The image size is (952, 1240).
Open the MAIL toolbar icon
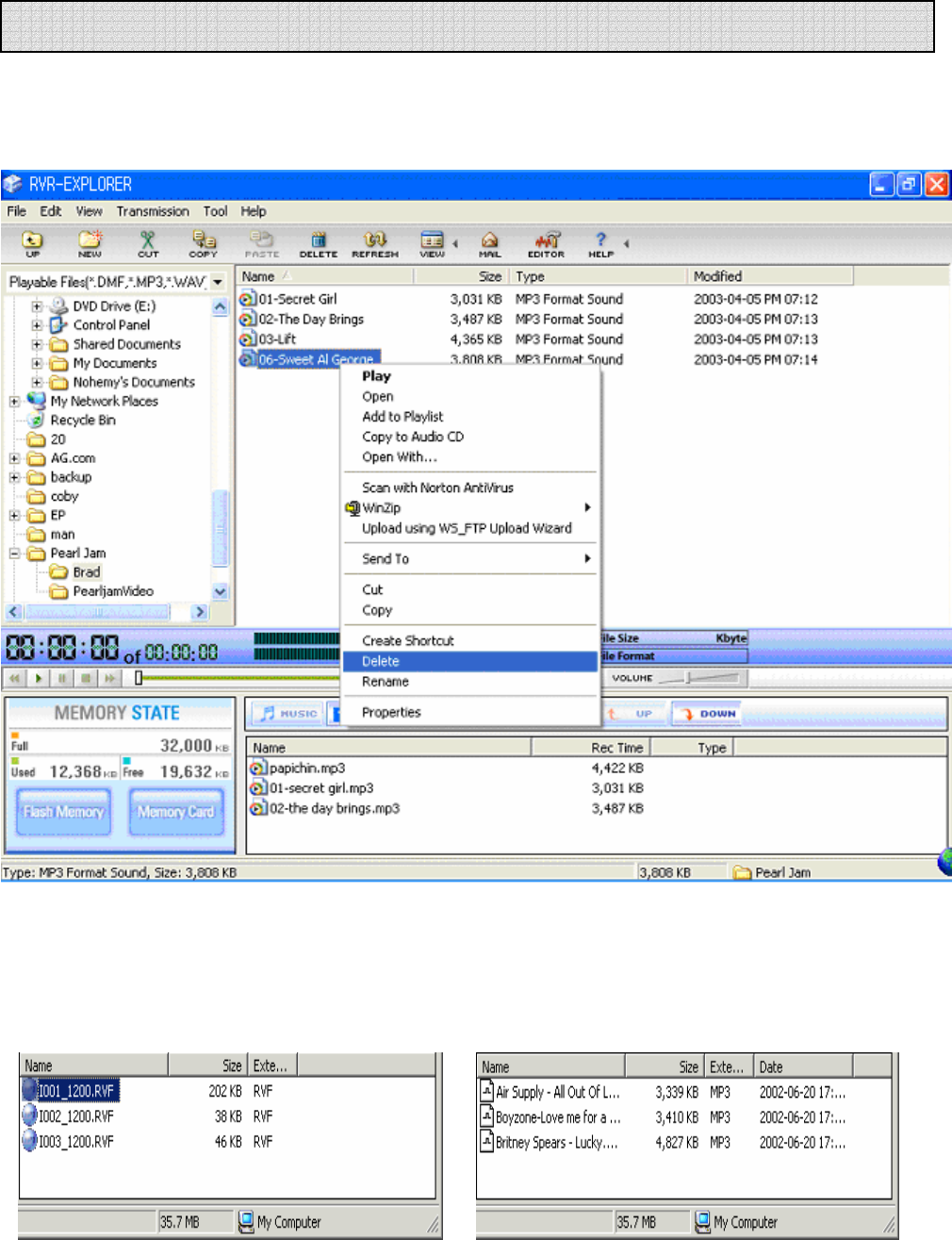click(489, 243)
